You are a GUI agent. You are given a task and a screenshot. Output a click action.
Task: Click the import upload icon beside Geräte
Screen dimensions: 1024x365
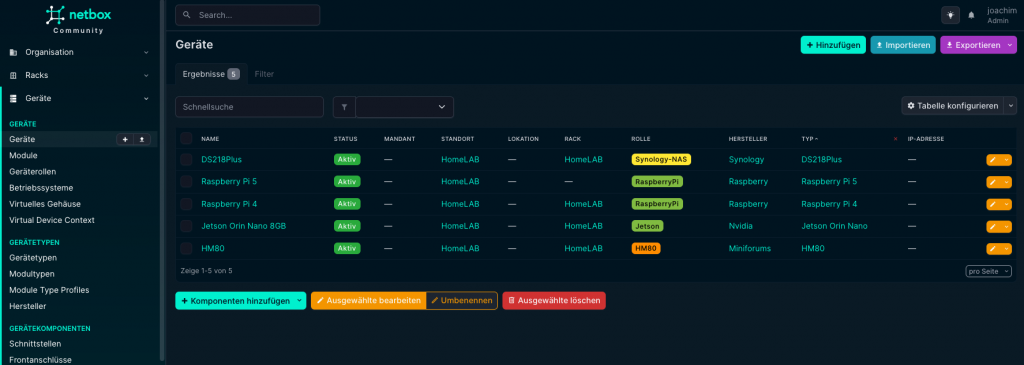[x=142, y=139]
